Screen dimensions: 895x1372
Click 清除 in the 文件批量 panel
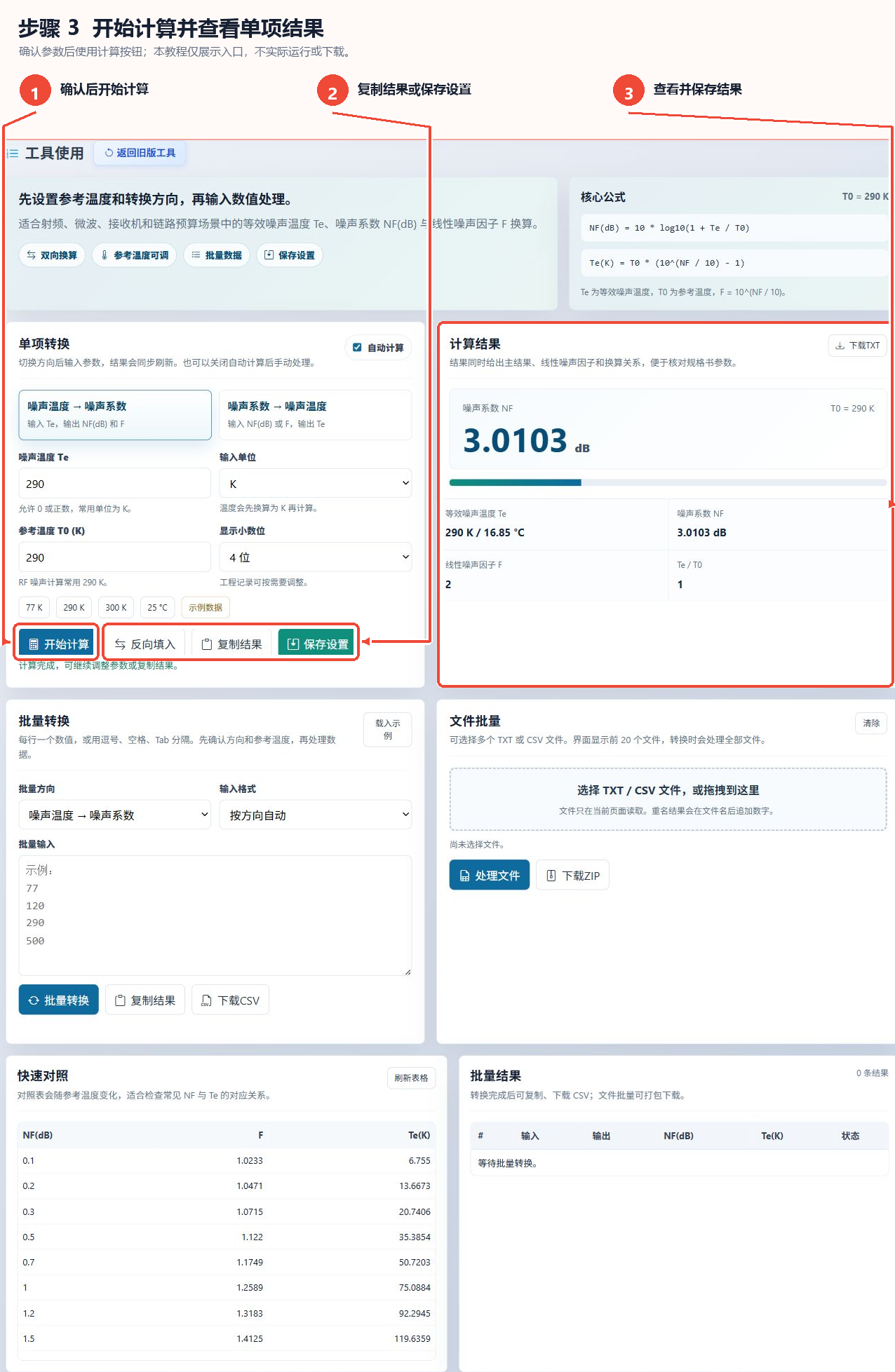871,723
